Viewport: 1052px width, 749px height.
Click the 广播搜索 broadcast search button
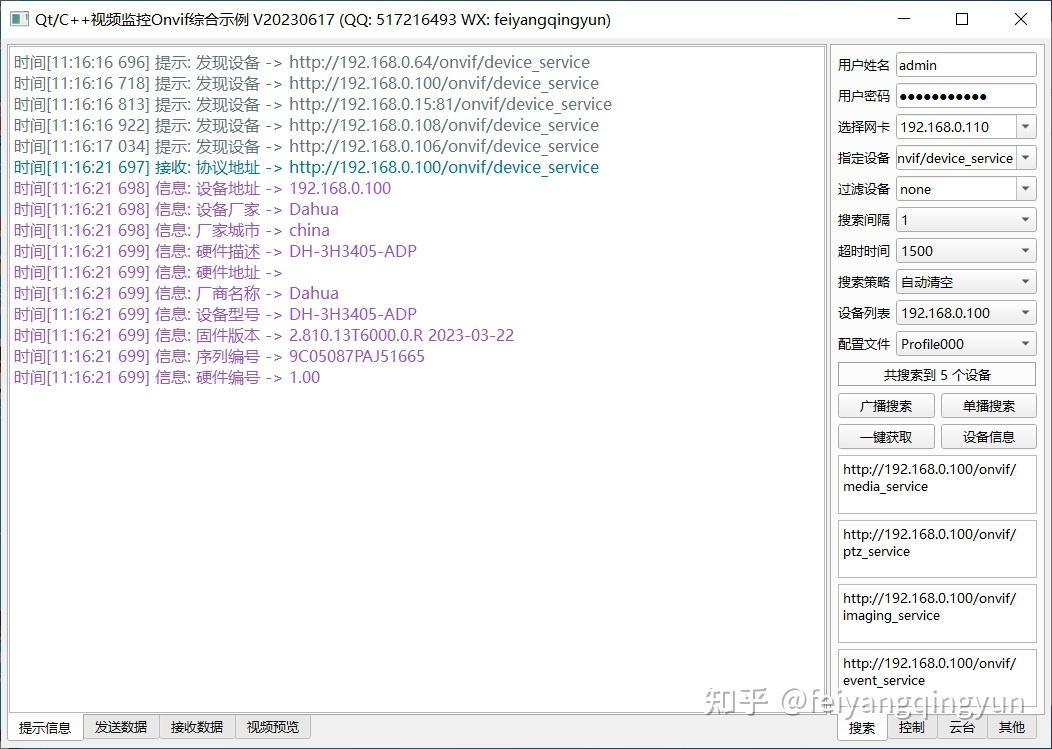click(x=885, y=405)
